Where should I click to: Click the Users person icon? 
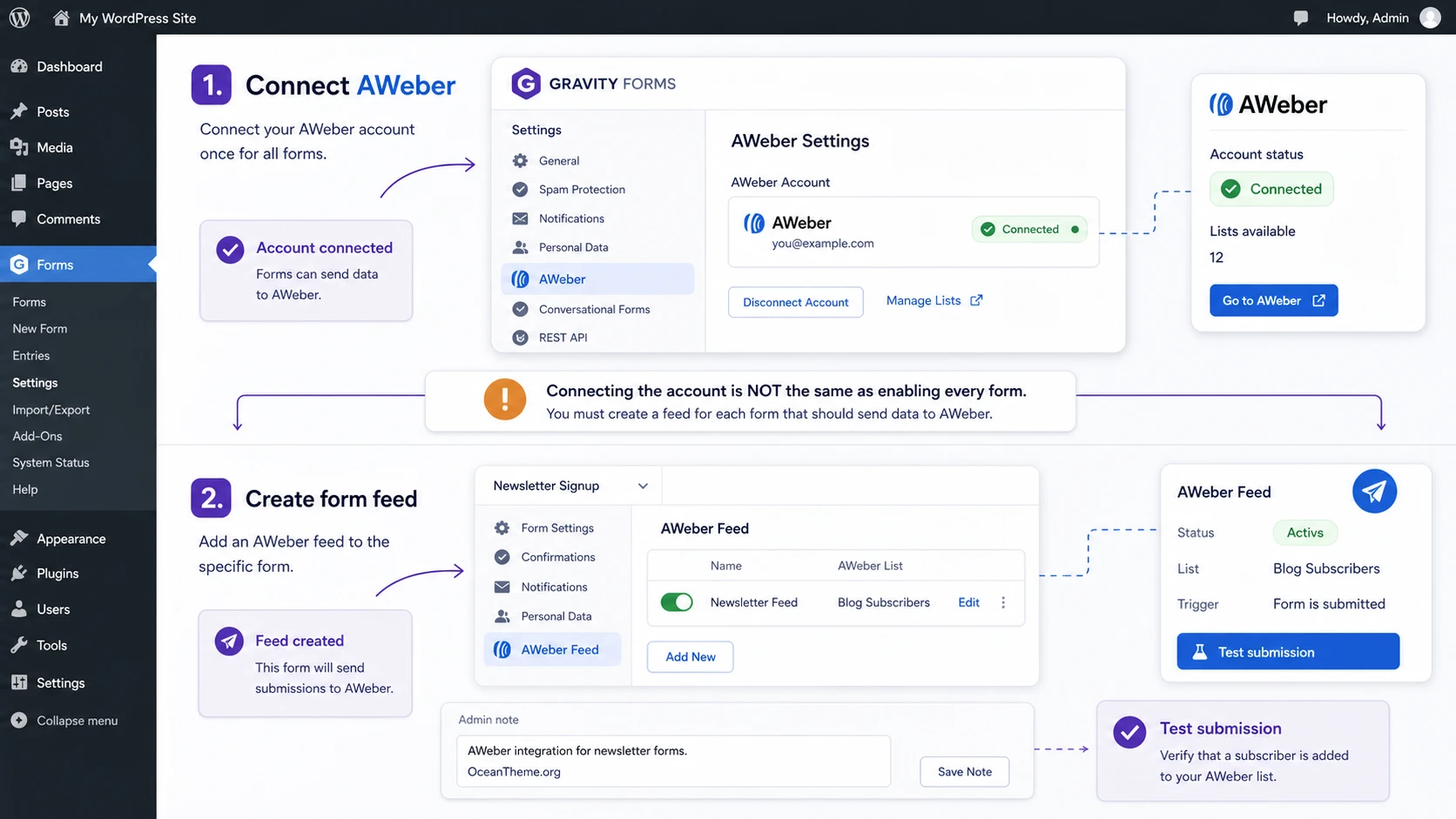[x=19, y=609]
